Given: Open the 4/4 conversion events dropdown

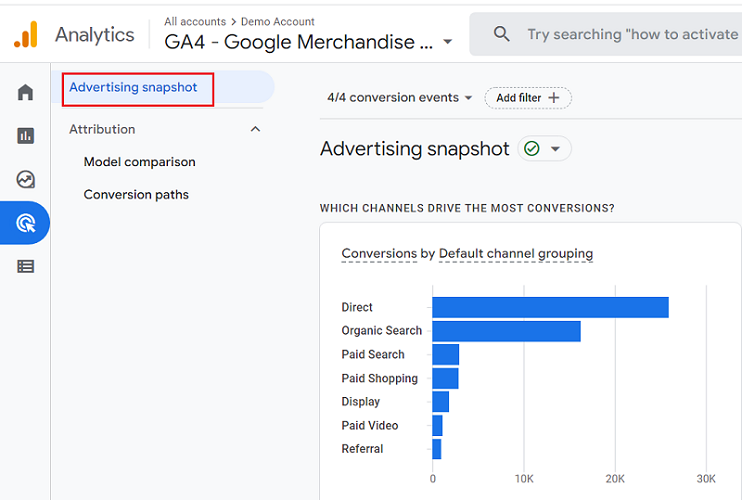Looking at the screenshot, I should (x=400, y=97).
